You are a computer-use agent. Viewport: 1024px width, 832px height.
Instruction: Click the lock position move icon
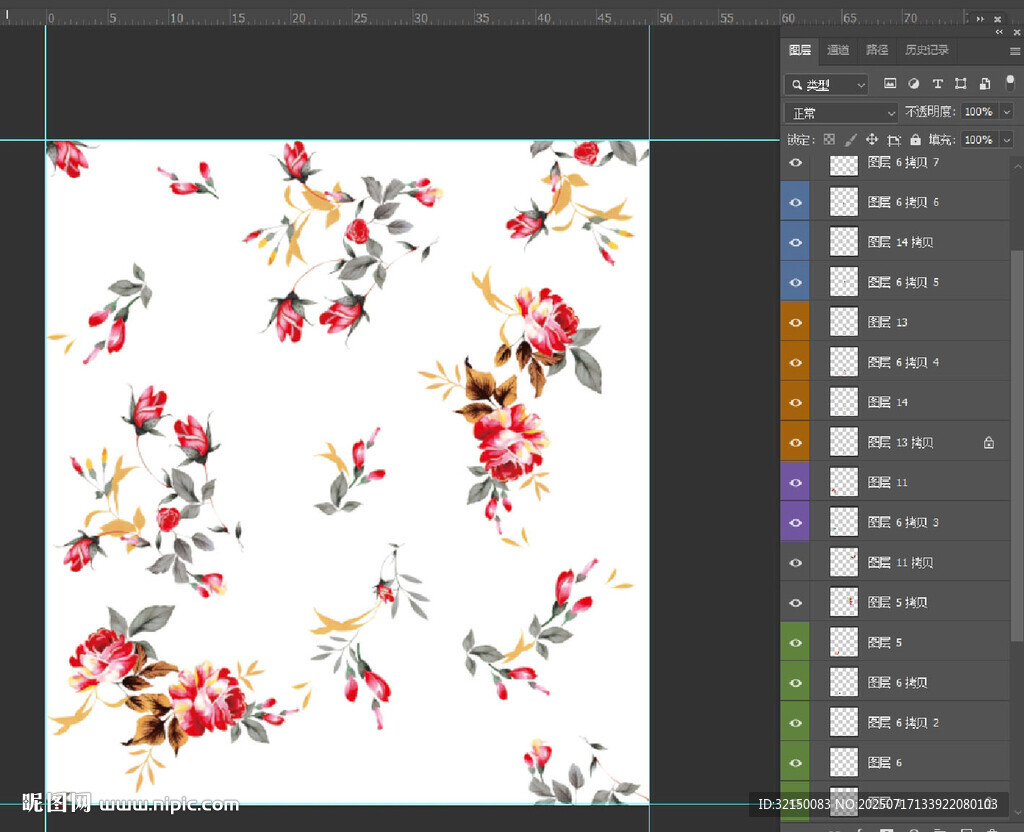pyautogui.click(x=872, y=140)
